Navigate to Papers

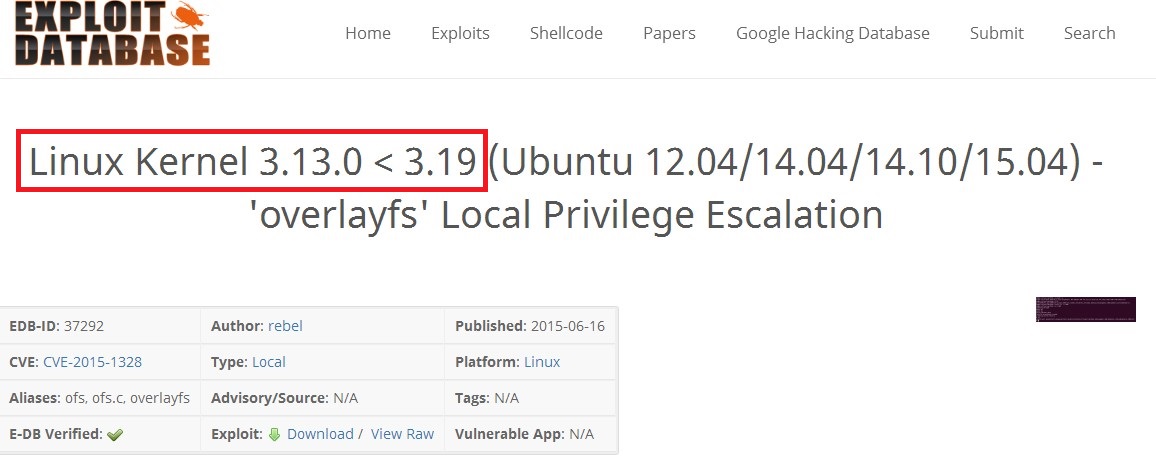(x=669, y=33)
